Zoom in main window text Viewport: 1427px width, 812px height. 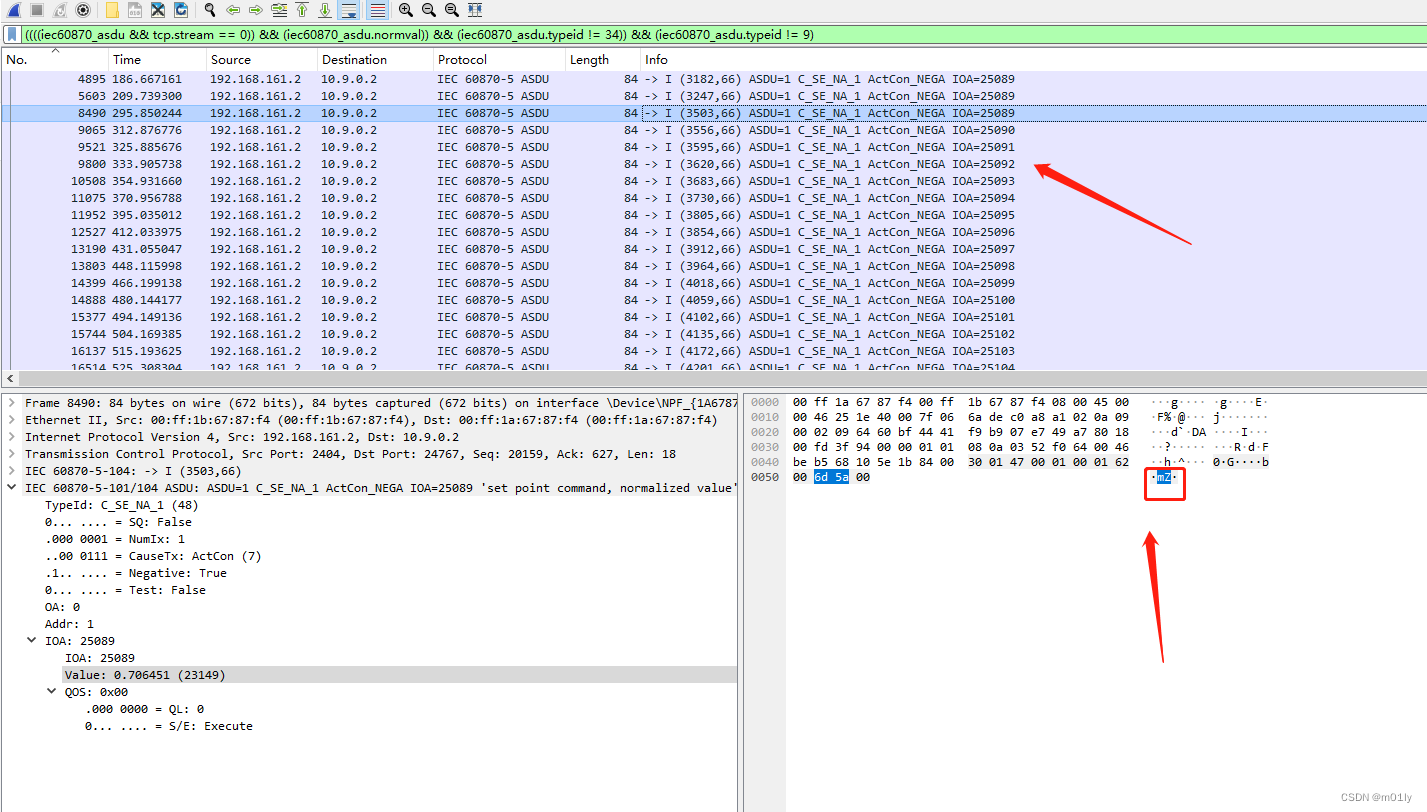coord(406,10)
